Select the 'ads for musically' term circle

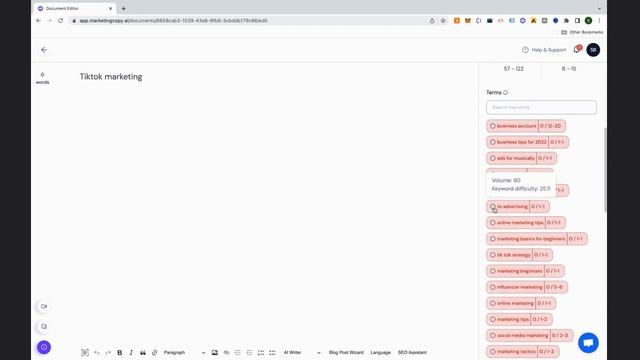point(493,158)
